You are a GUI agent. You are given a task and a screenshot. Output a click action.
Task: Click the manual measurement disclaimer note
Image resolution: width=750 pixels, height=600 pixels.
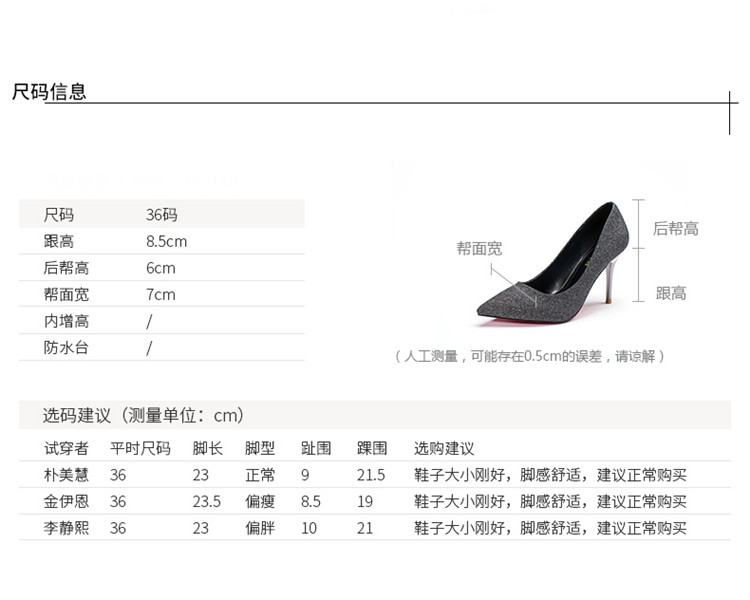(x=530, y=356)
